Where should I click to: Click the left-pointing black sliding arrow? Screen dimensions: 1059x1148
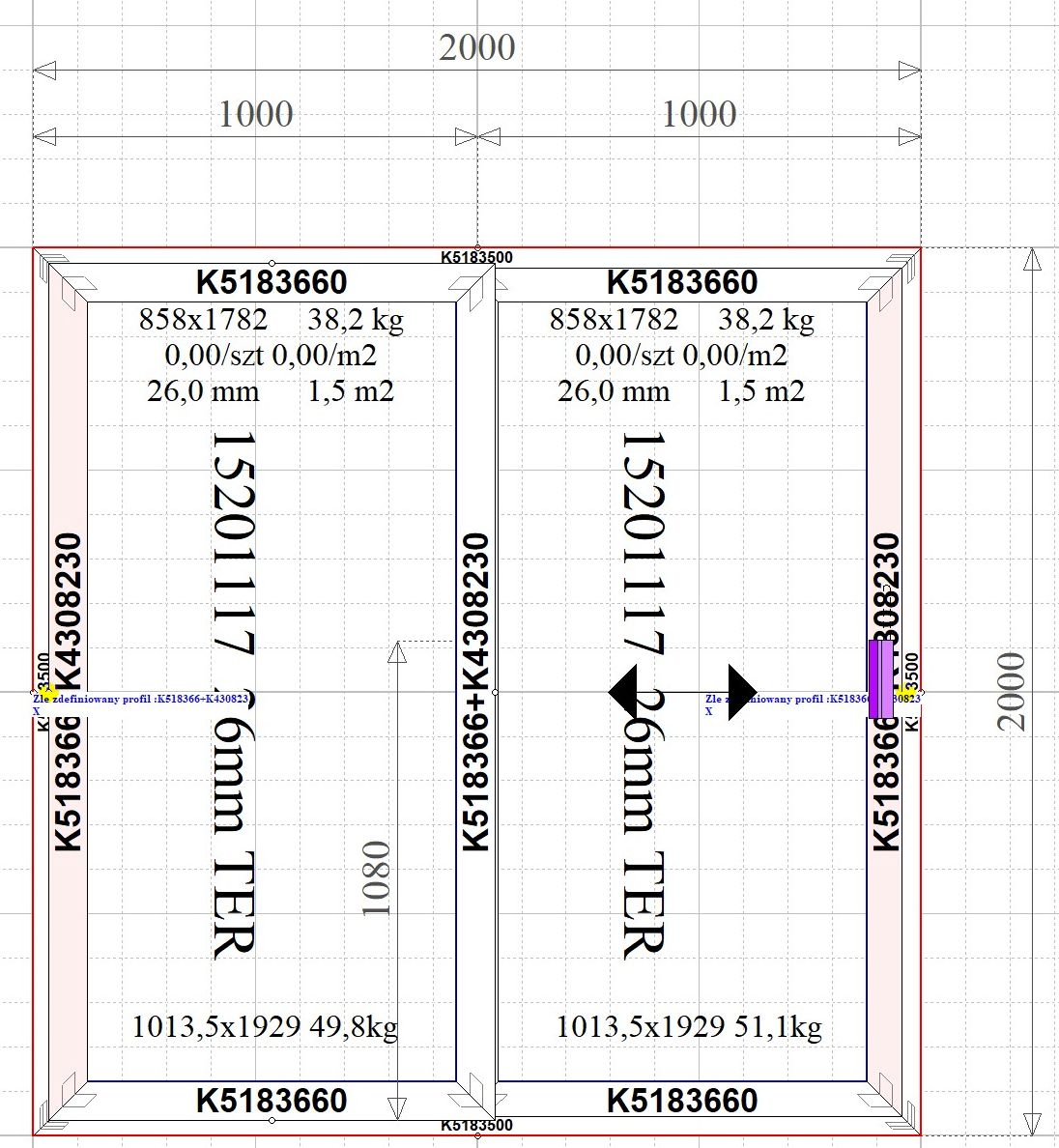[622, 692]
